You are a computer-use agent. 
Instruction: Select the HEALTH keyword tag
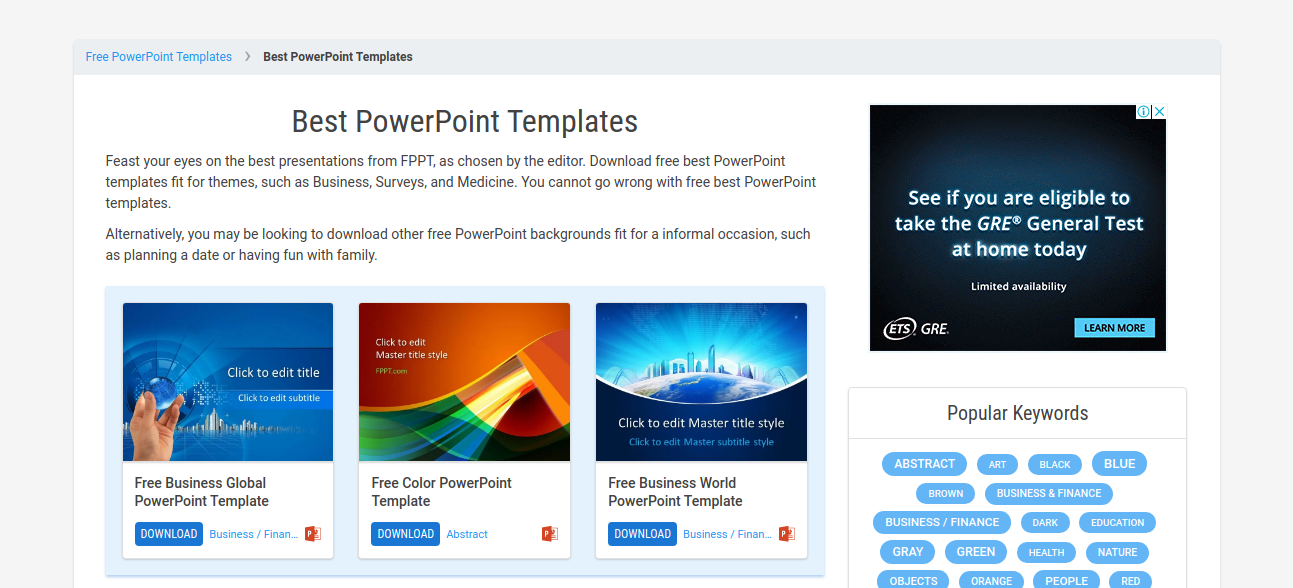1047,552
